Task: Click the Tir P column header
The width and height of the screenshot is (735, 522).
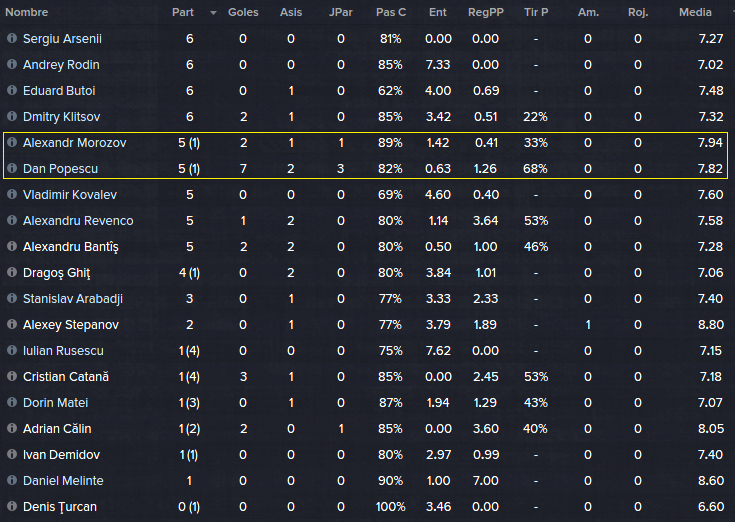Action: [x=535, y=13]
